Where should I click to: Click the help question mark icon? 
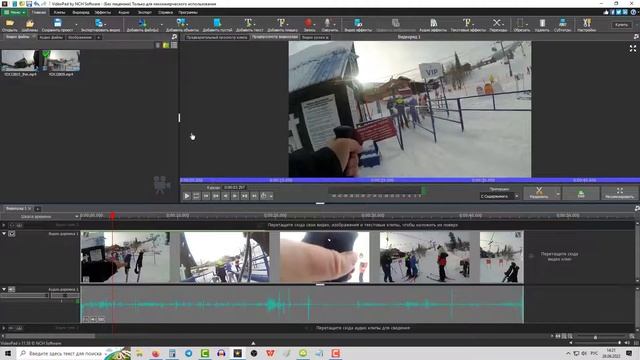click(633, 12)
